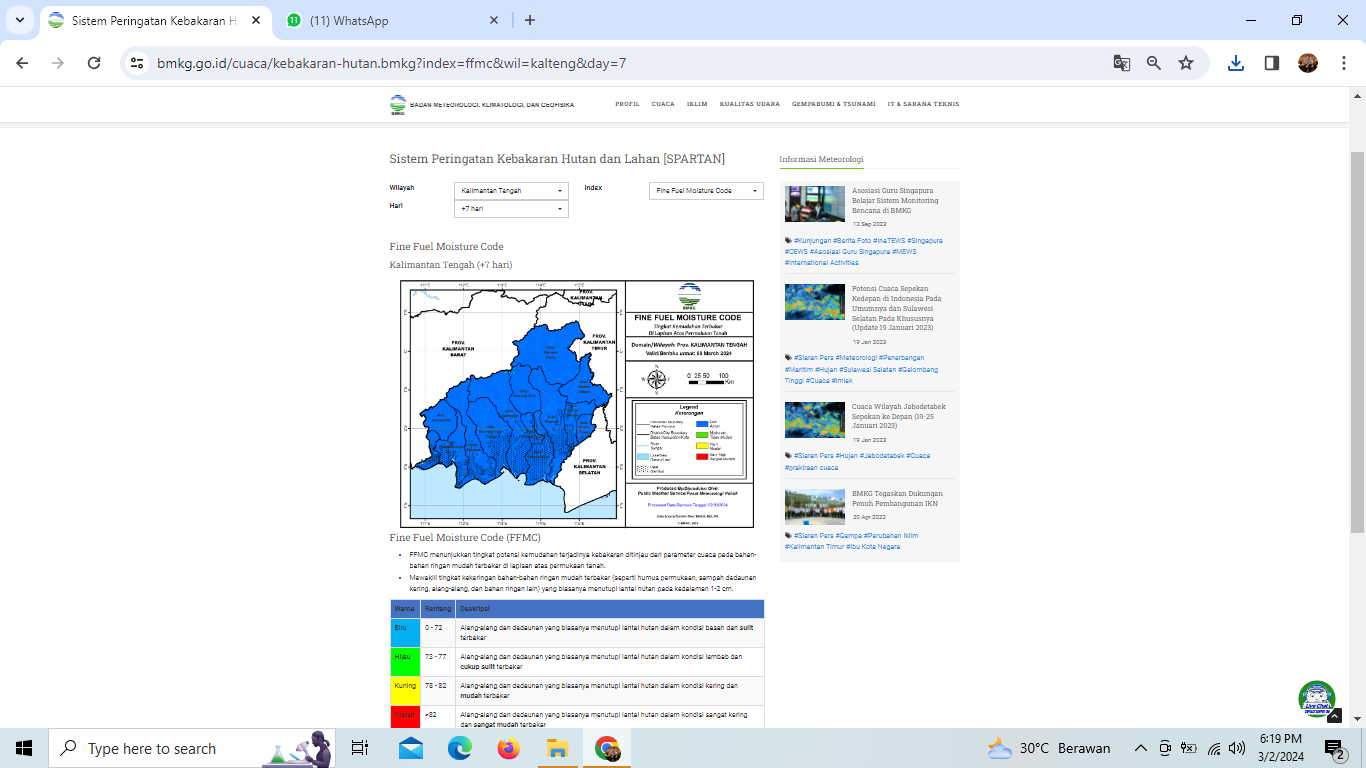Open the CUACA menu
This screenshot has width=1366, height=768.
click(x=663, y=104)
